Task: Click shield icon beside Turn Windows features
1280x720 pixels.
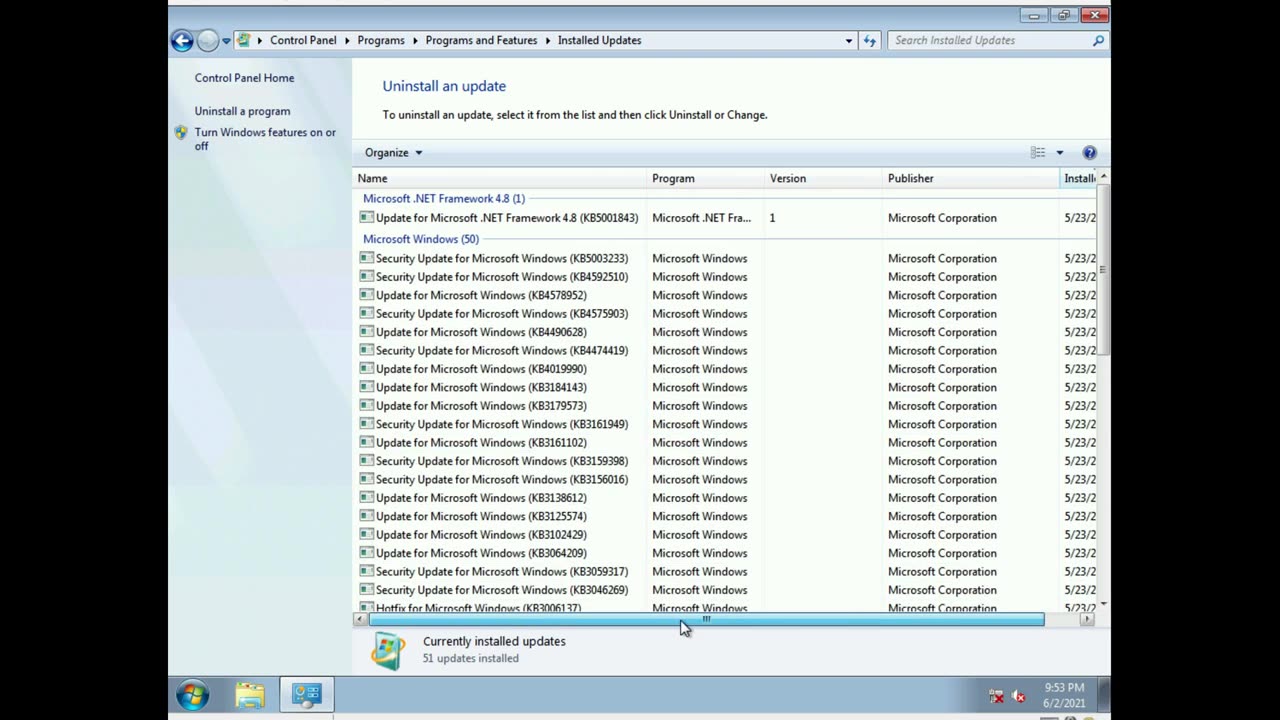Action: (x=181, y=132)
